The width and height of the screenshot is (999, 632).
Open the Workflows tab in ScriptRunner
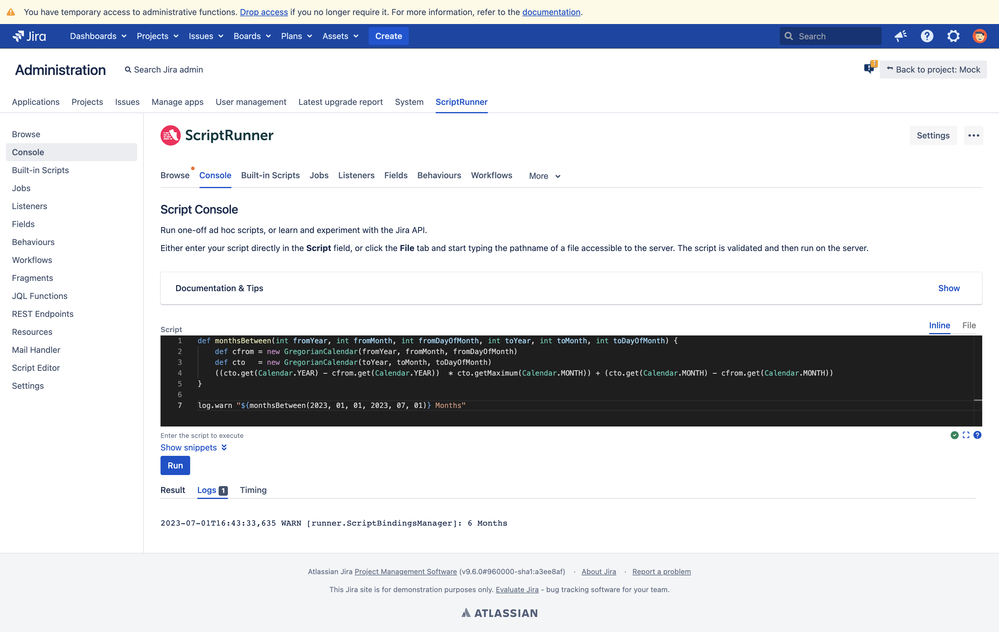tap(491, 175)
